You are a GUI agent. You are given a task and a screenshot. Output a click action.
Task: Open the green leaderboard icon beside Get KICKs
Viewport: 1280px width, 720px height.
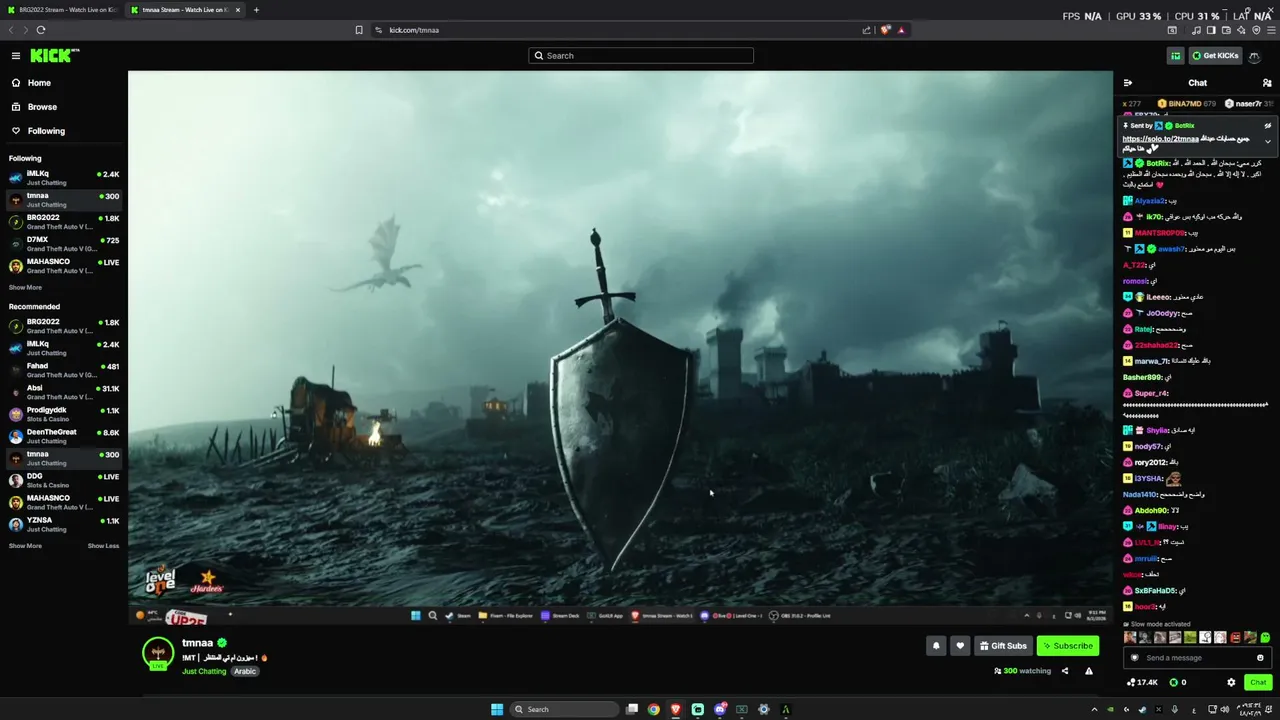coord(1176,56)
